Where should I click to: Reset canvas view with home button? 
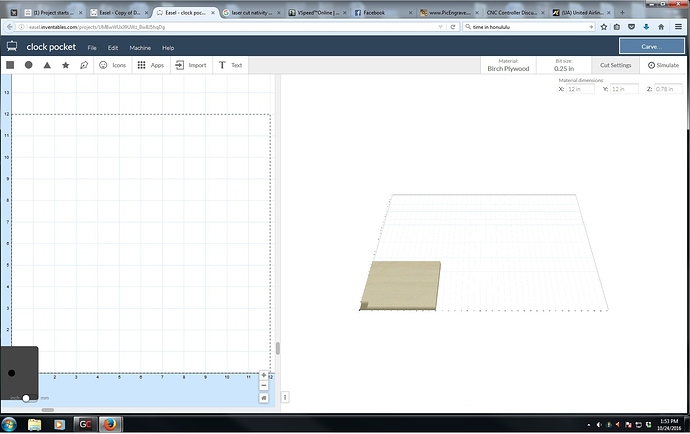click(x=264, y=397)
